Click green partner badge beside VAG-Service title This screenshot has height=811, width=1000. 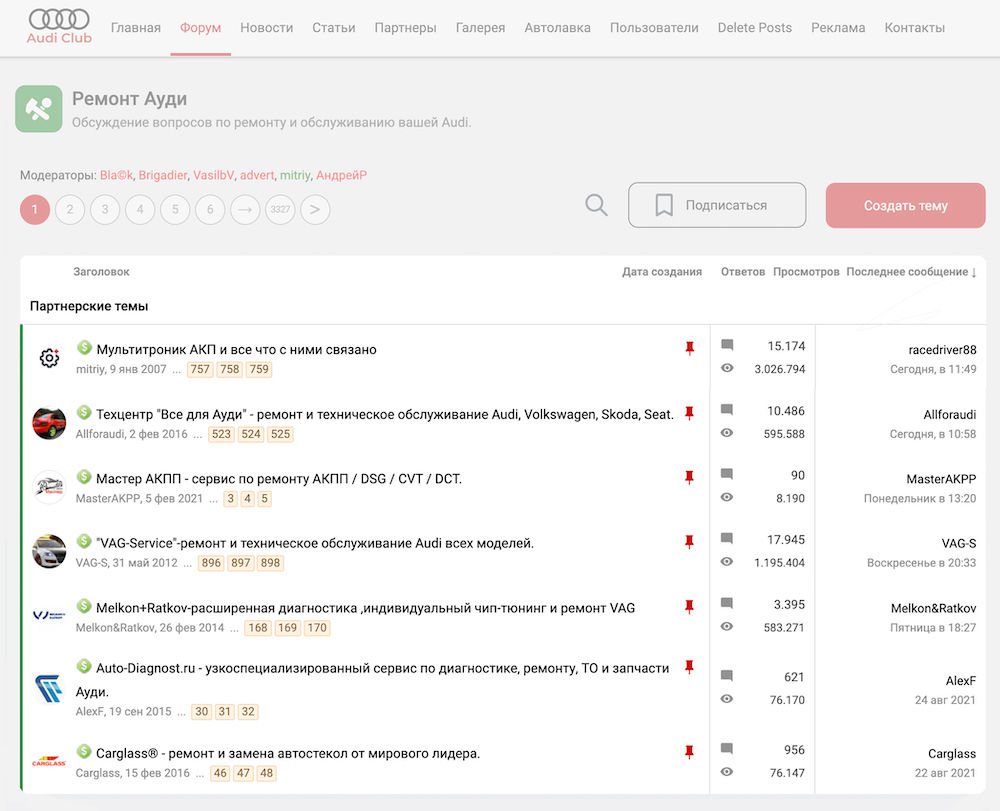[x=84, y=541]
